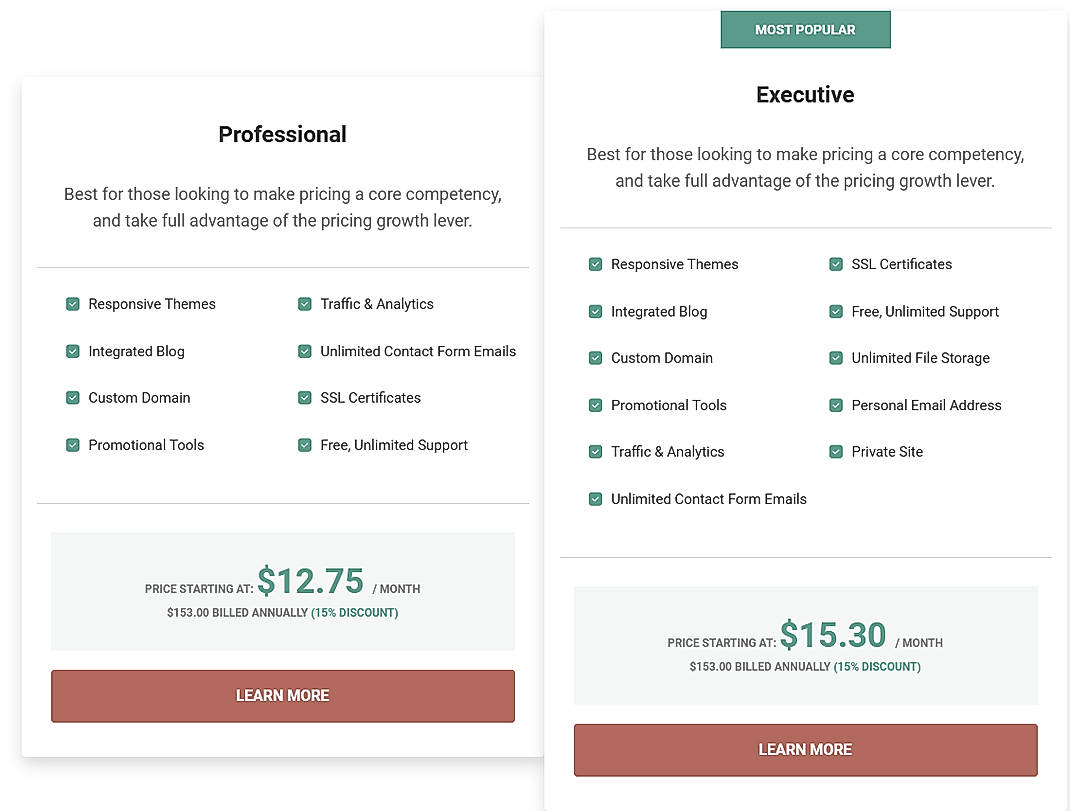Toggle the Personal Email Address checkbox

pyautogui.click(x=836, y=405)
